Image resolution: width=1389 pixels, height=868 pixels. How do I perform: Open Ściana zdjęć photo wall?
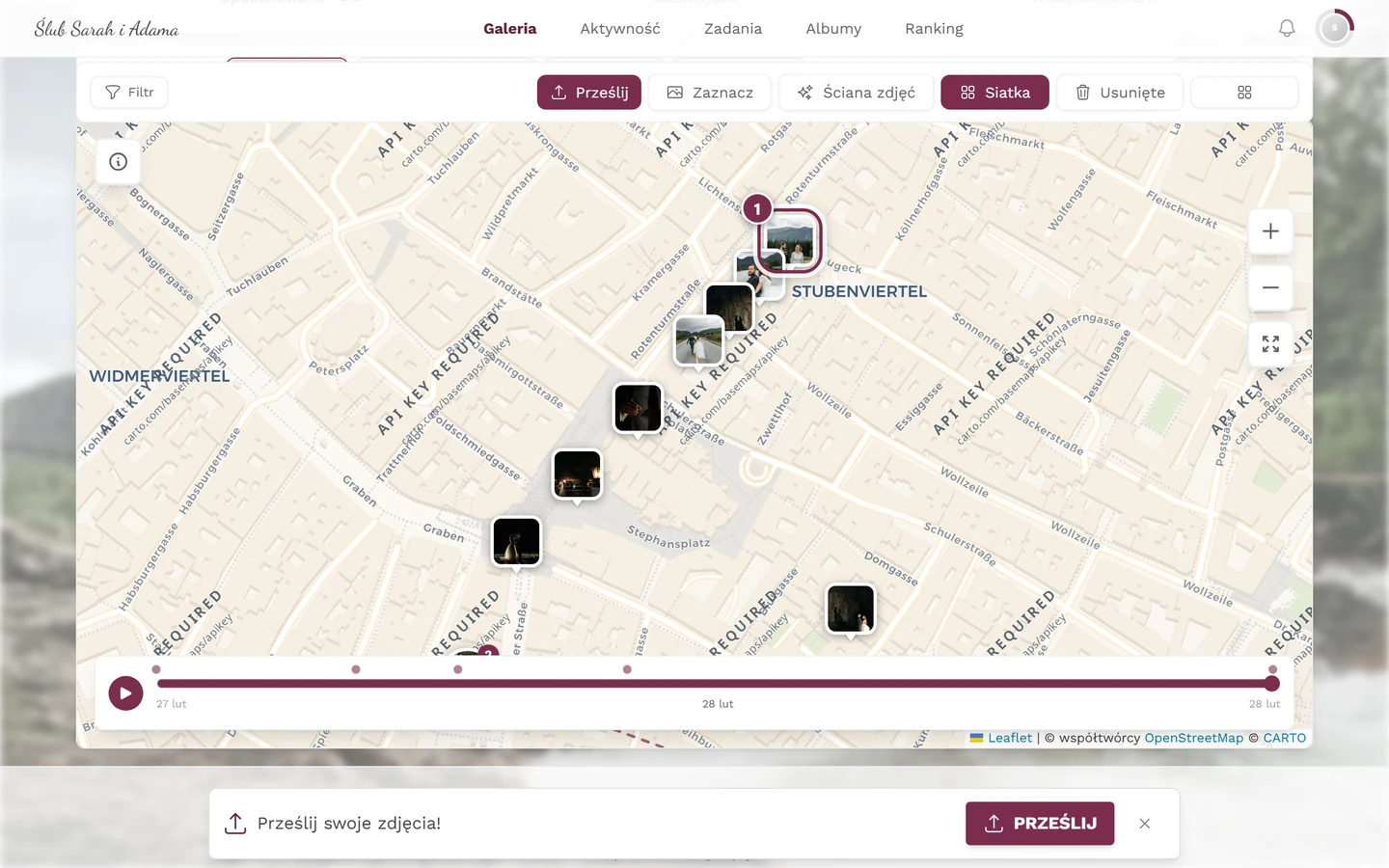pos(857,93)
